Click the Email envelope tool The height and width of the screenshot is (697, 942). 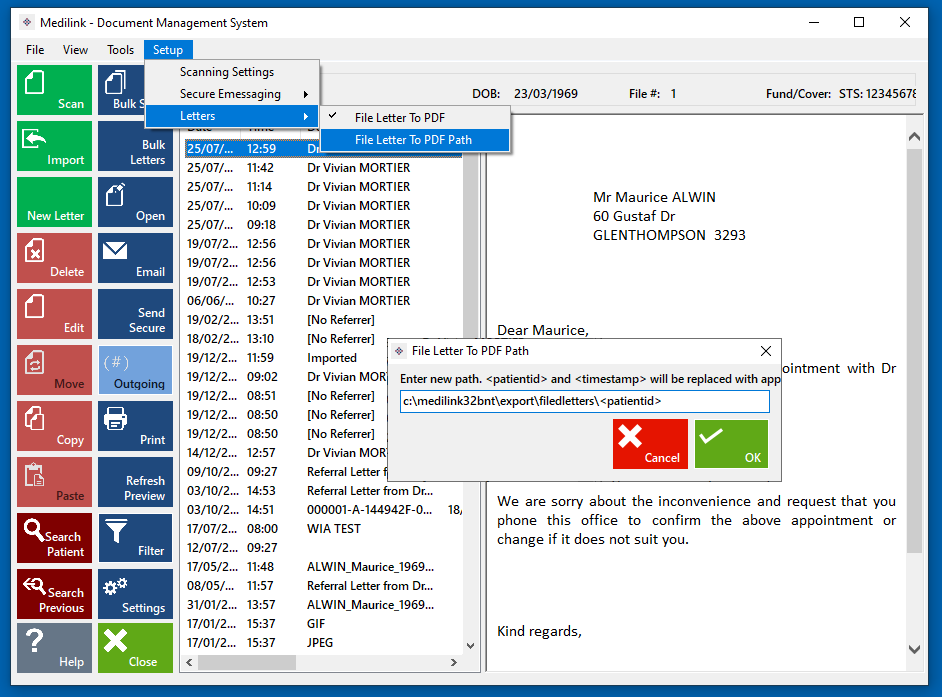point(135,258)
